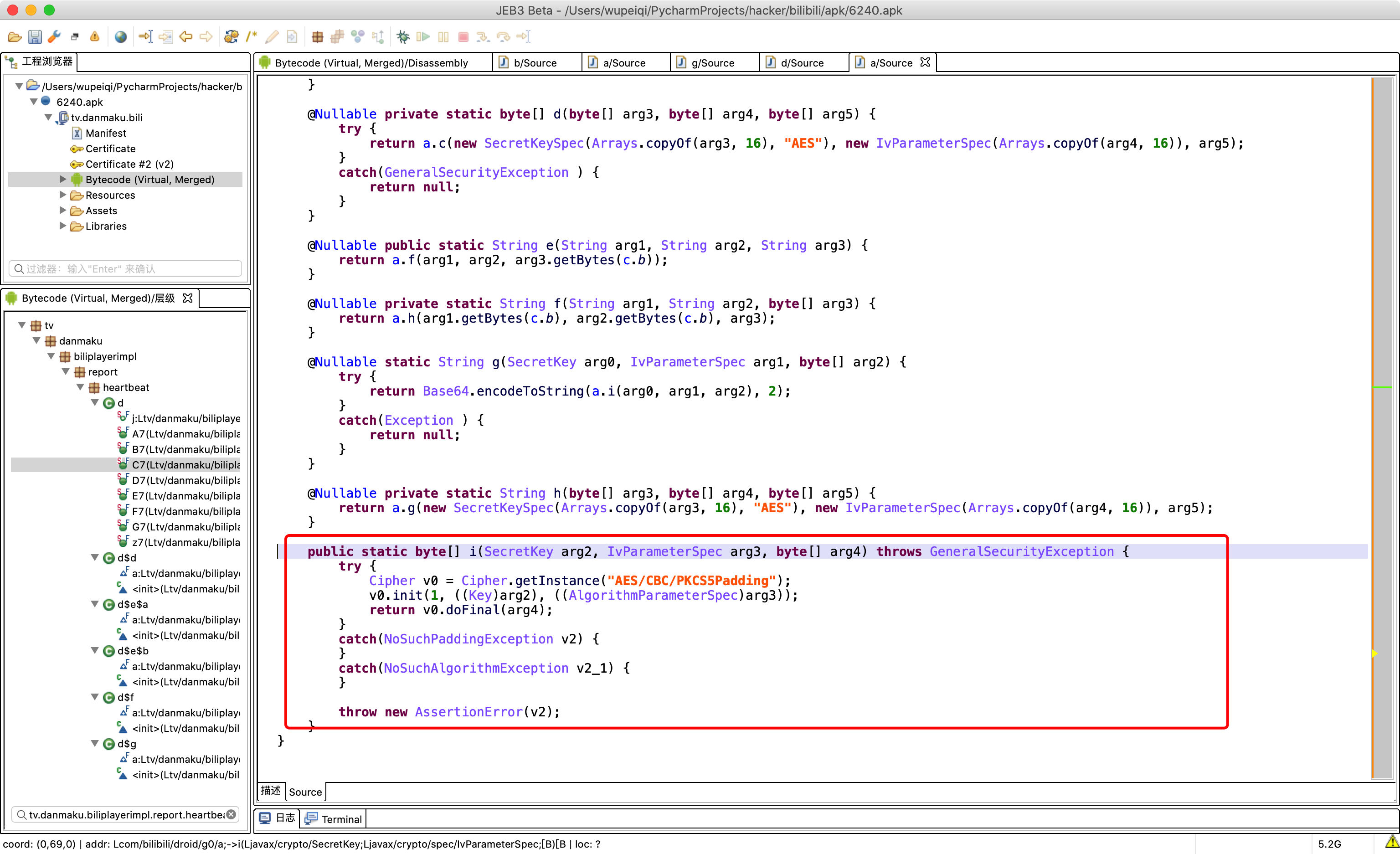Click the Source tab at bottom panel
The image size is (1400, 854).
[305, 791]
